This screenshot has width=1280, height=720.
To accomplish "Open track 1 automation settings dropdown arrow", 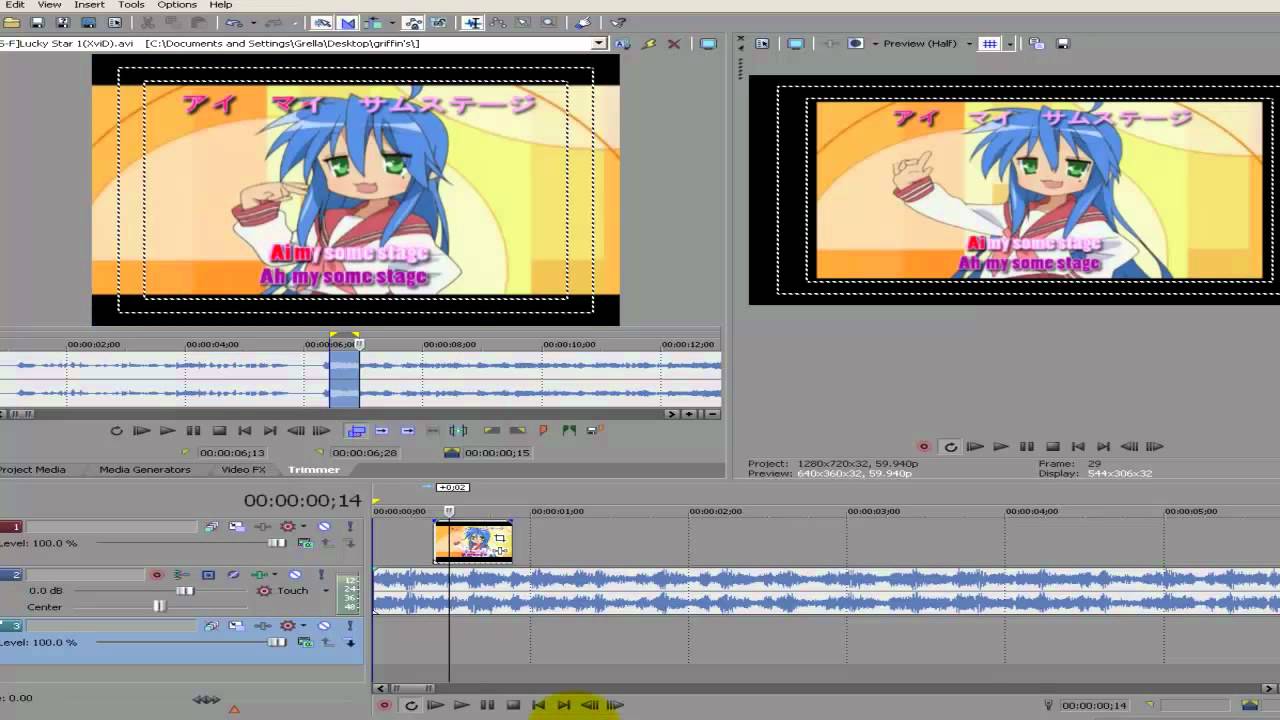I will pyautogui.click(x=303, y=527).
